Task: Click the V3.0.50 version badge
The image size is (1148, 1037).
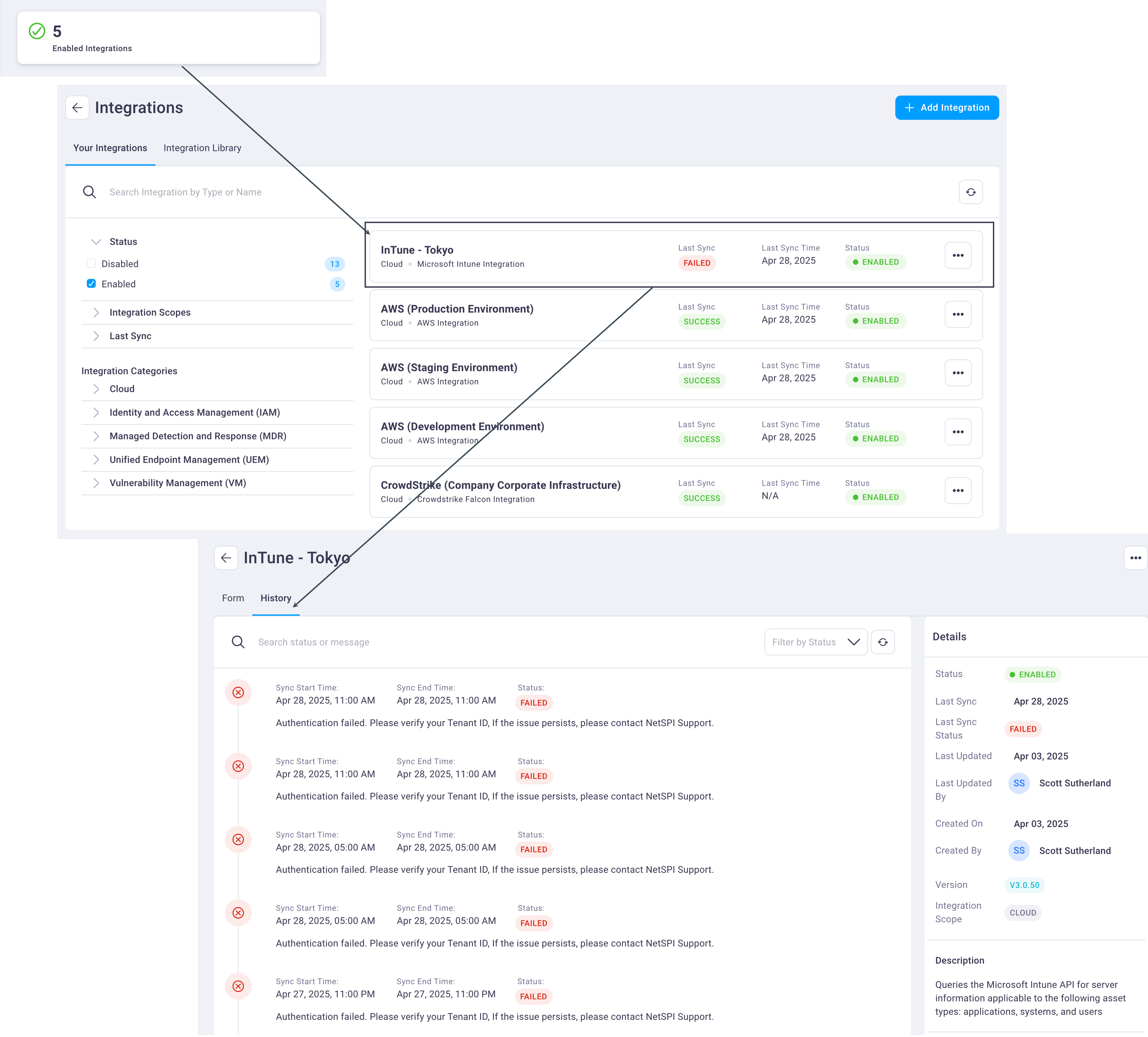Action: (x=1025, y=885)
